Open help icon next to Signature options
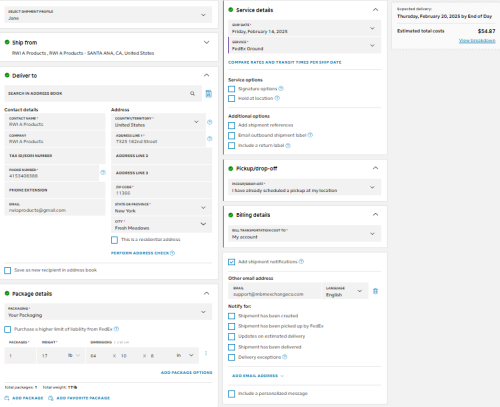The image size is (500, 407). (x=281, y=88)
